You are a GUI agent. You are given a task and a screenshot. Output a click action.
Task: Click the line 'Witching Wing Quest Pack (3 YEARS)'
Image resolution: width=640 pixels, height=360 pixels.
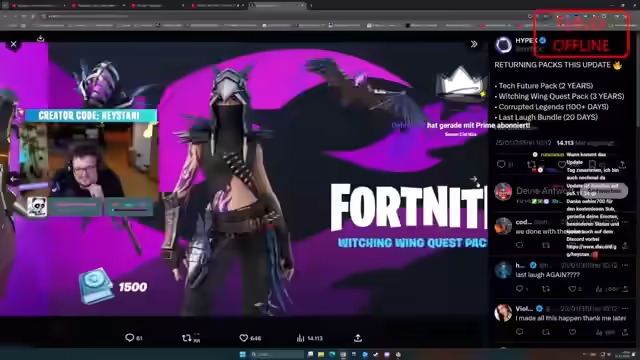click(560, 96)
